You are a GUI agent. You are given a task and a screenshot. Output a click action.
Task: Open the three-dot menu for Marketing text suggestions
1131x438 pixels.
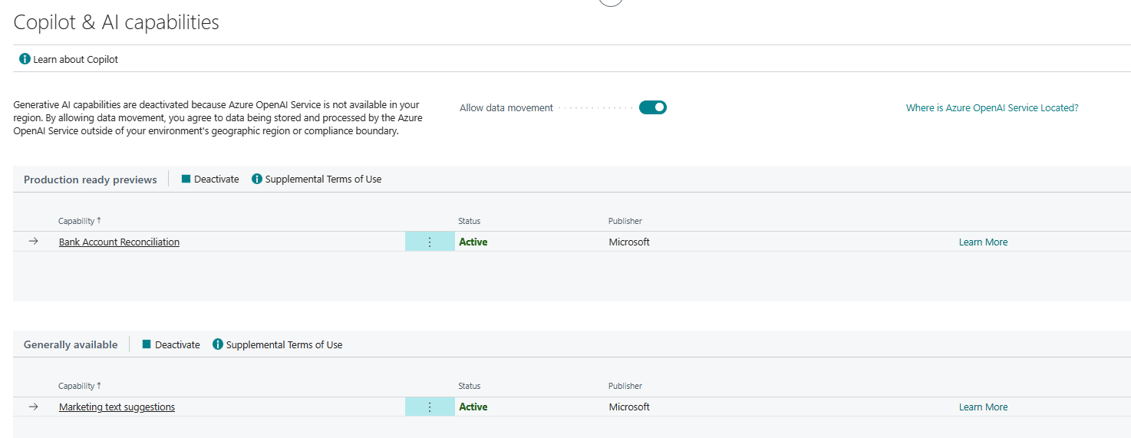tap(430, 407)
